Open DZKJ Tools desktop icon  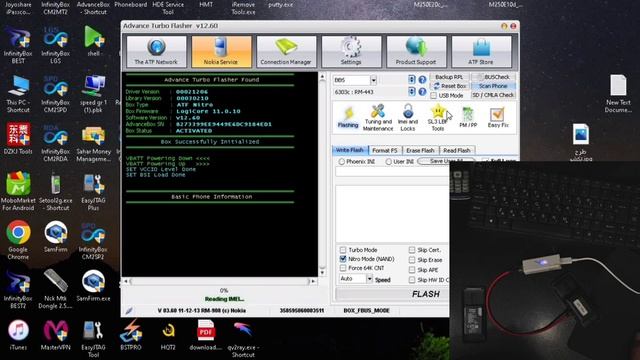(x=18, y=138)
